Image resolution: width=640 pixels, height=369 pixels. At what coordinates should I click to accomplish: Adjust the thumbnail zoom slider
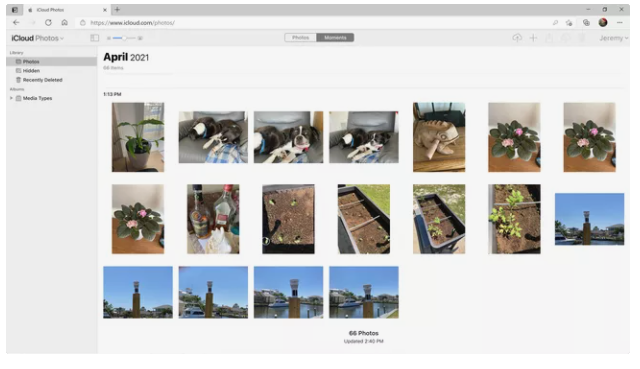(x=124, y=38)
